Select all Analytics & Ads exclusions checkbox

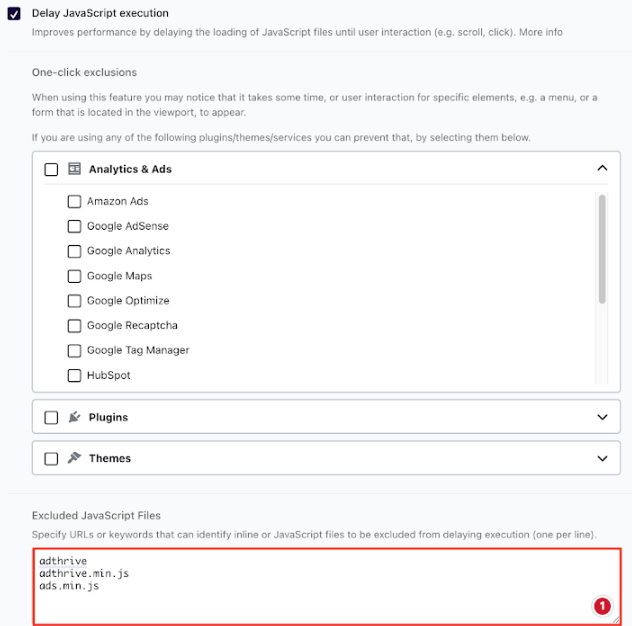[x=51, y=169]
